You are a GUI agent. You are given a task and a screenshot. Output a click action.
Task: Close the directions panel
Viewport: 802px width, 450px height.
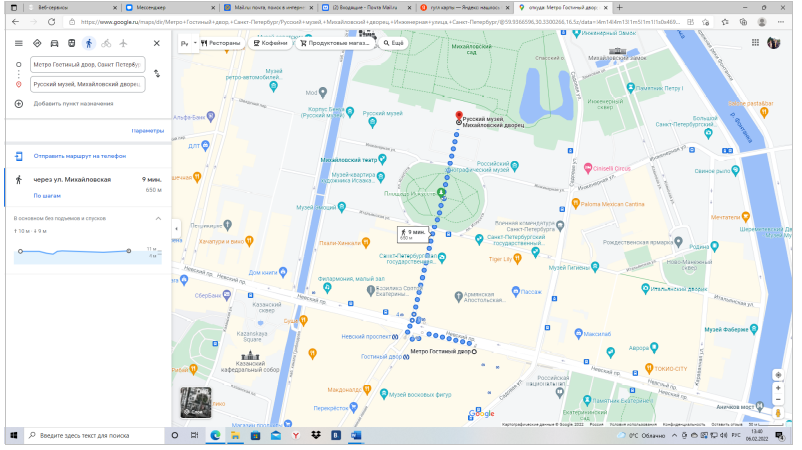tap(157, 43)
